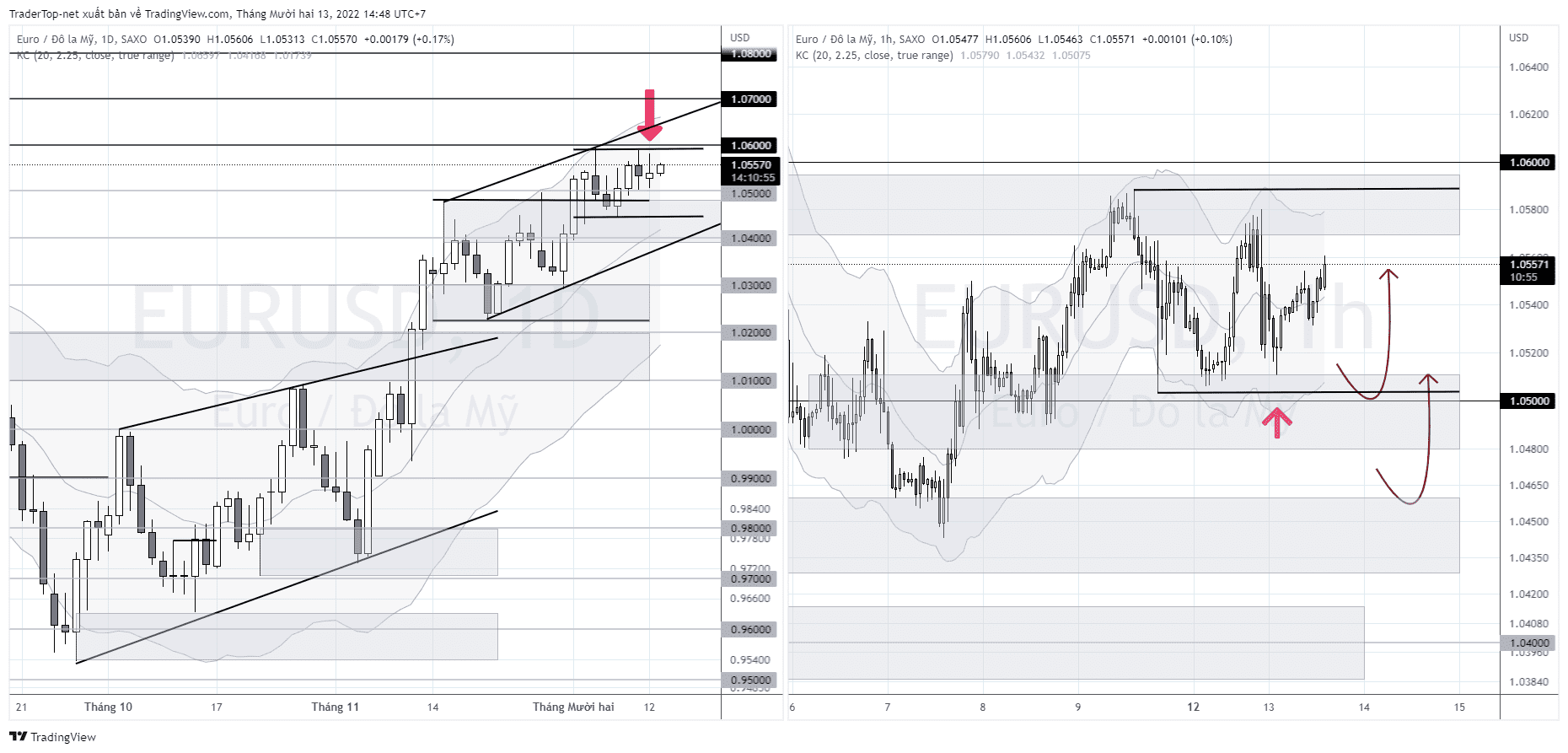Click the low value L1.05463 on the hourly chart
1568x753 pixels.
point(1061,40)
